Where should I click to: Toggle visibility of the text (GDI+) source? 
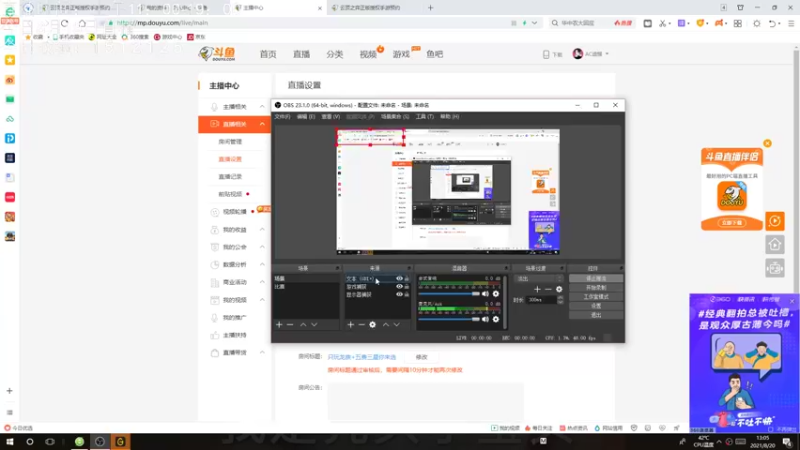pos(399,279)
